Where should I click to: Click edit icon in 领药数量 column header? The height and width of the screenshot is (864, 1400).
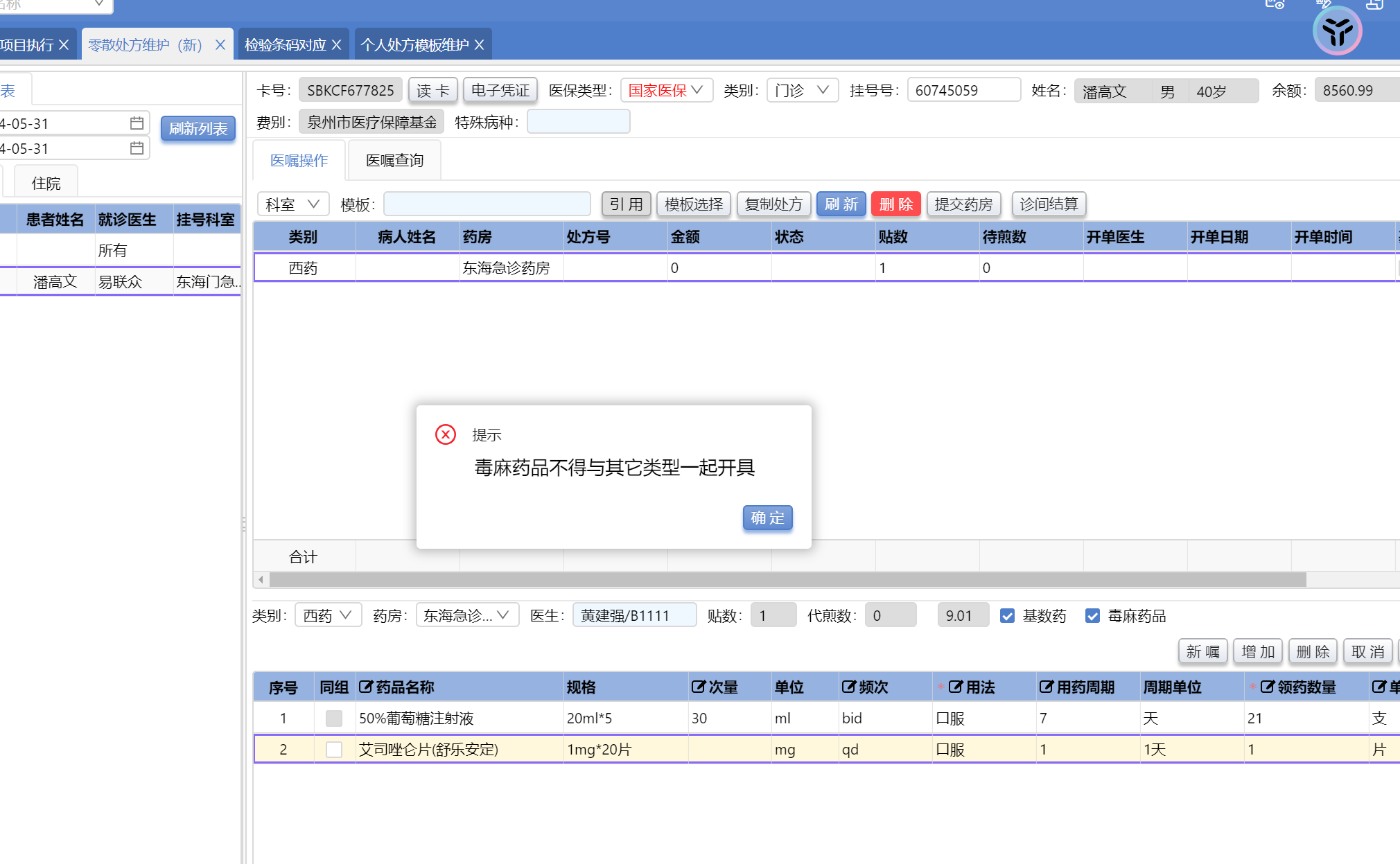1267,687
